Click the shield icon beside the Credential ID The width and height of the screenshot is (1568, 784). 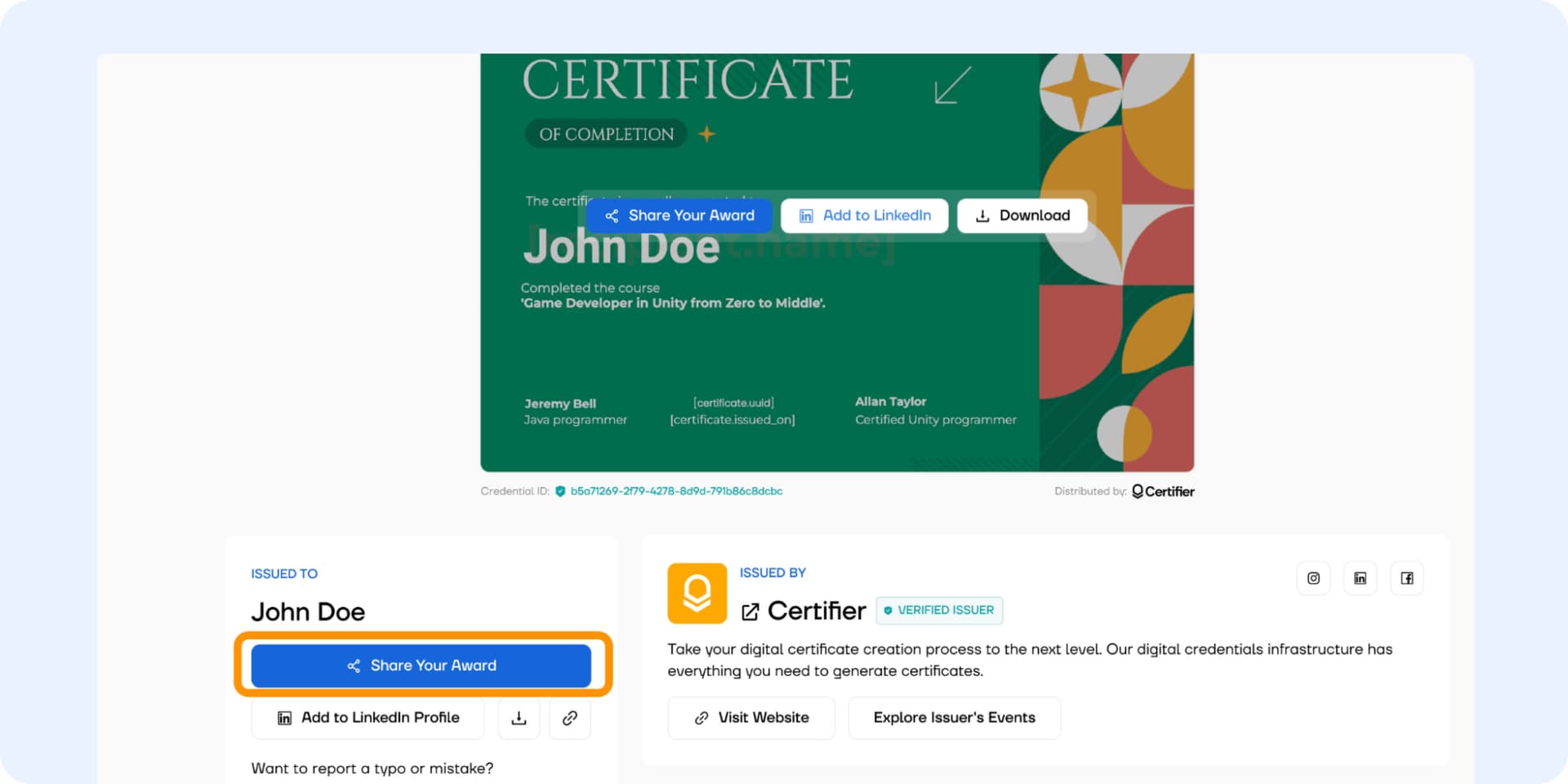click(561, 491)
